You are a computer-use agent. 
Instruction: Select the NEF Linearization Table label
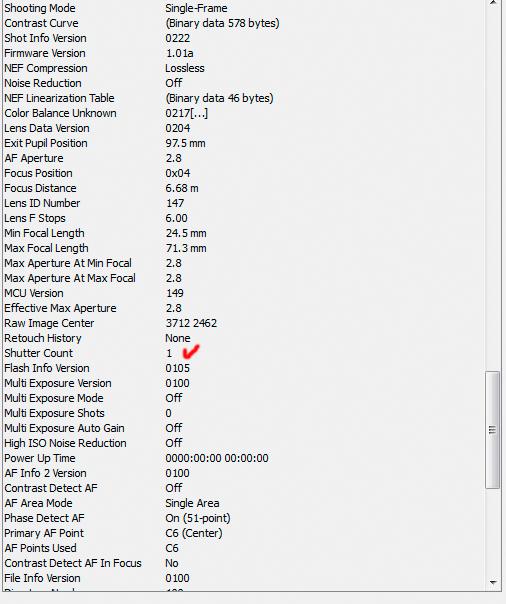point(59,98)
